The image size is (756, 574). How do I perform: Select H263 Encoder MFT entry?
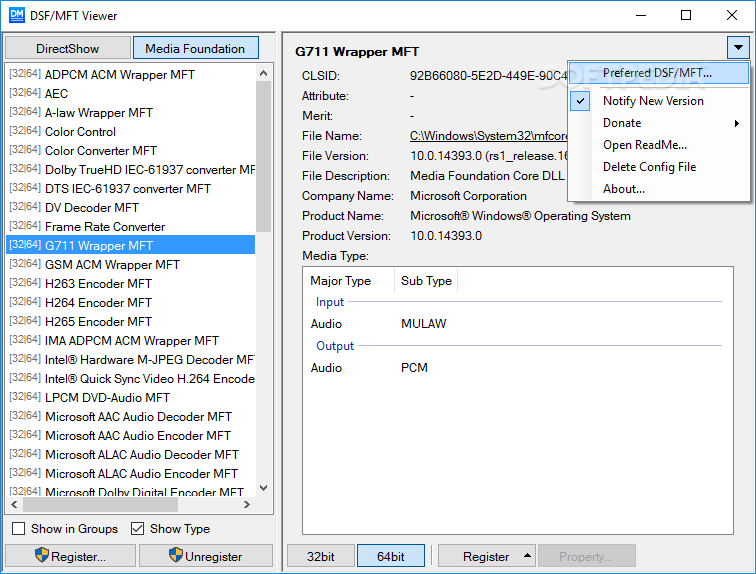coord(131,283)
